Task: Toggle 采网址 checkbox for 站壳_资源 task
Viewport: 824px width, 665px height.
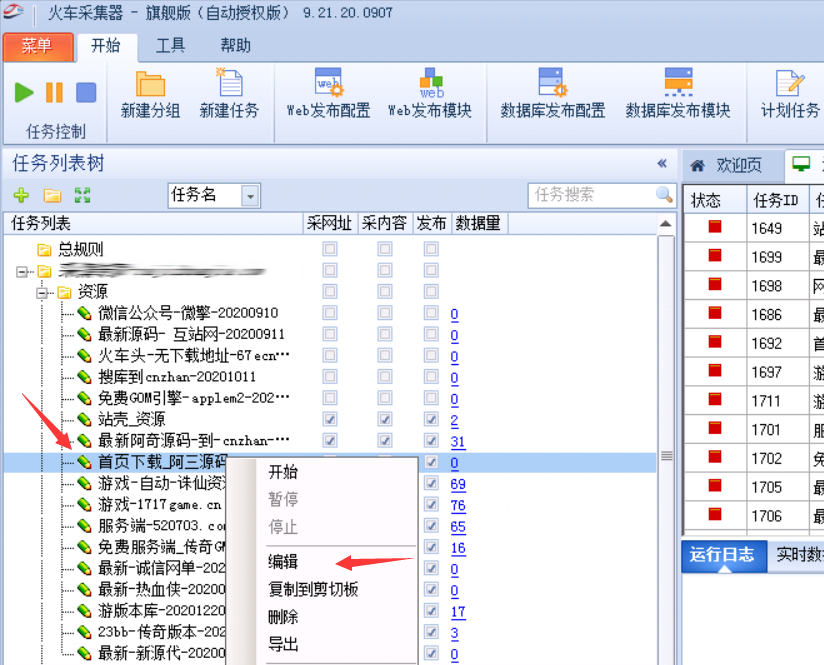Action: tap(330, 420)
